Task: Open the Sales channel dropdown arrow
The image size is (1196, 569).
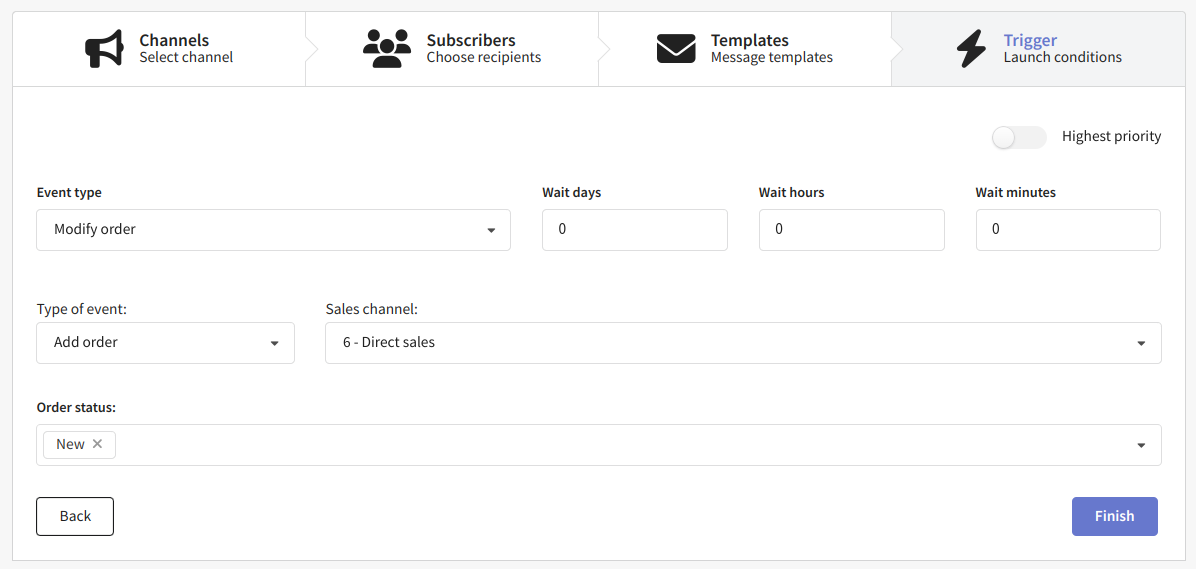Action: (x=1141, y=343)
